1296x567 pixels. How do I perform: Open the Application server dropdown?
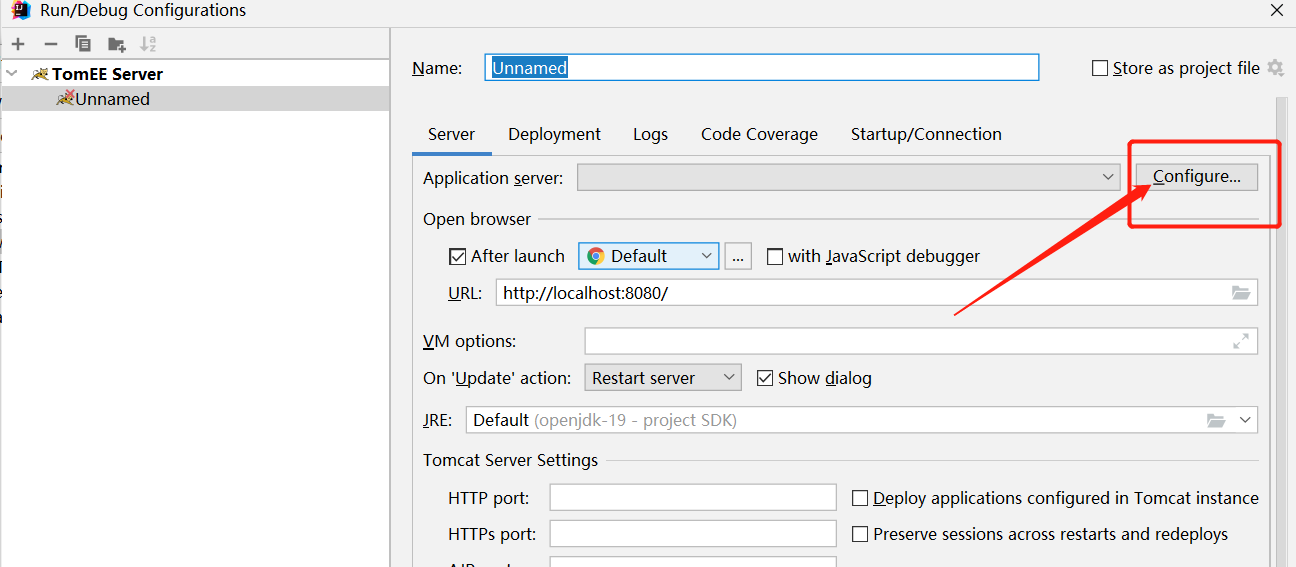click(x=849, y=177)
